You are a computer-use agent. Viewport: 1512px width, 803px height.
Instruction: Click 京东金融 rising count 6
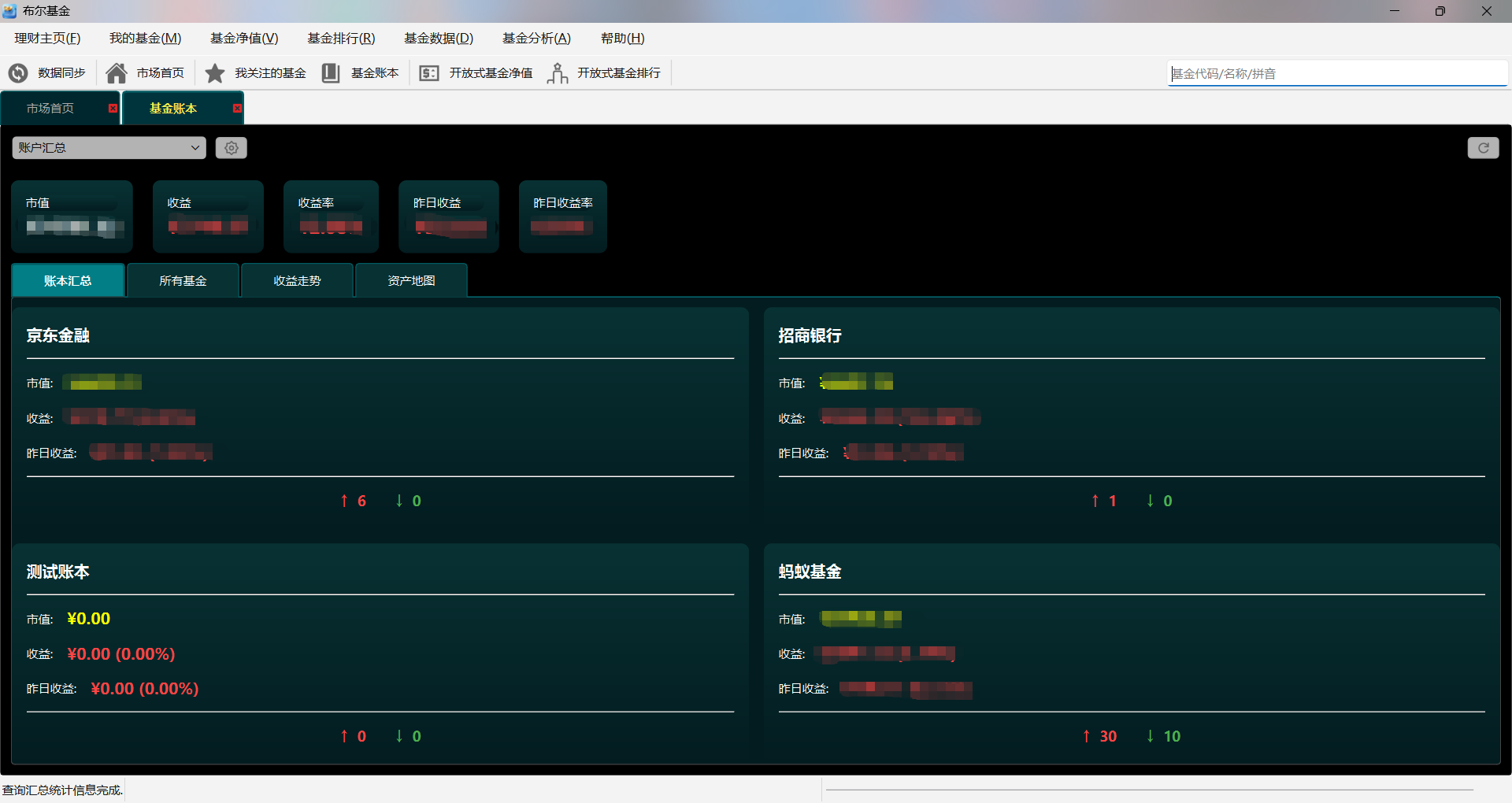coord(353,501)
